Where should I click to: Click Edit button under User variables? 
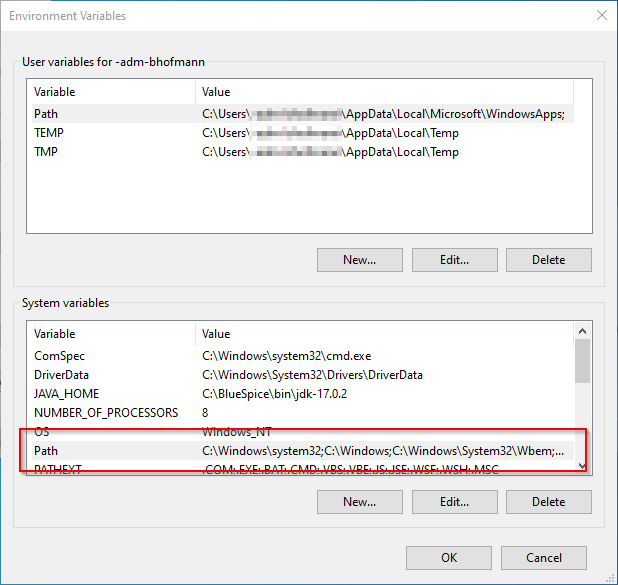(x=454, y=260)
